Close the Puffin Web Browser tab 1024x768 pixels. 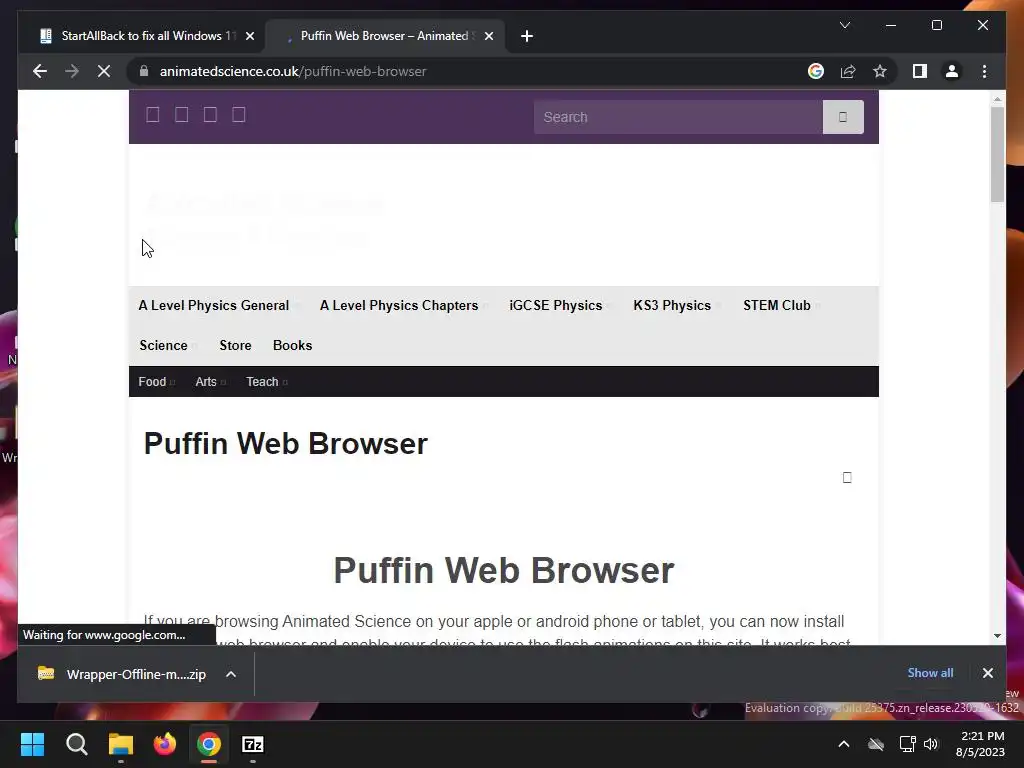pos(488,36)
